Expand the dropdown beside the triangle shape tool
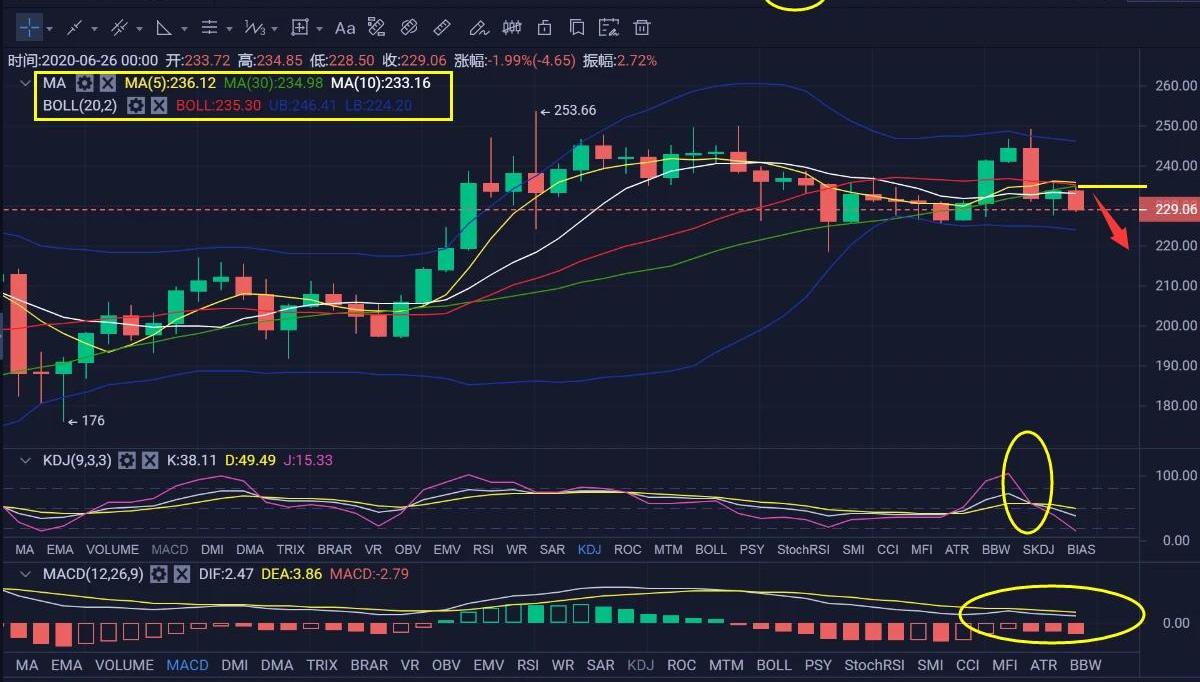 click(185, 28)
